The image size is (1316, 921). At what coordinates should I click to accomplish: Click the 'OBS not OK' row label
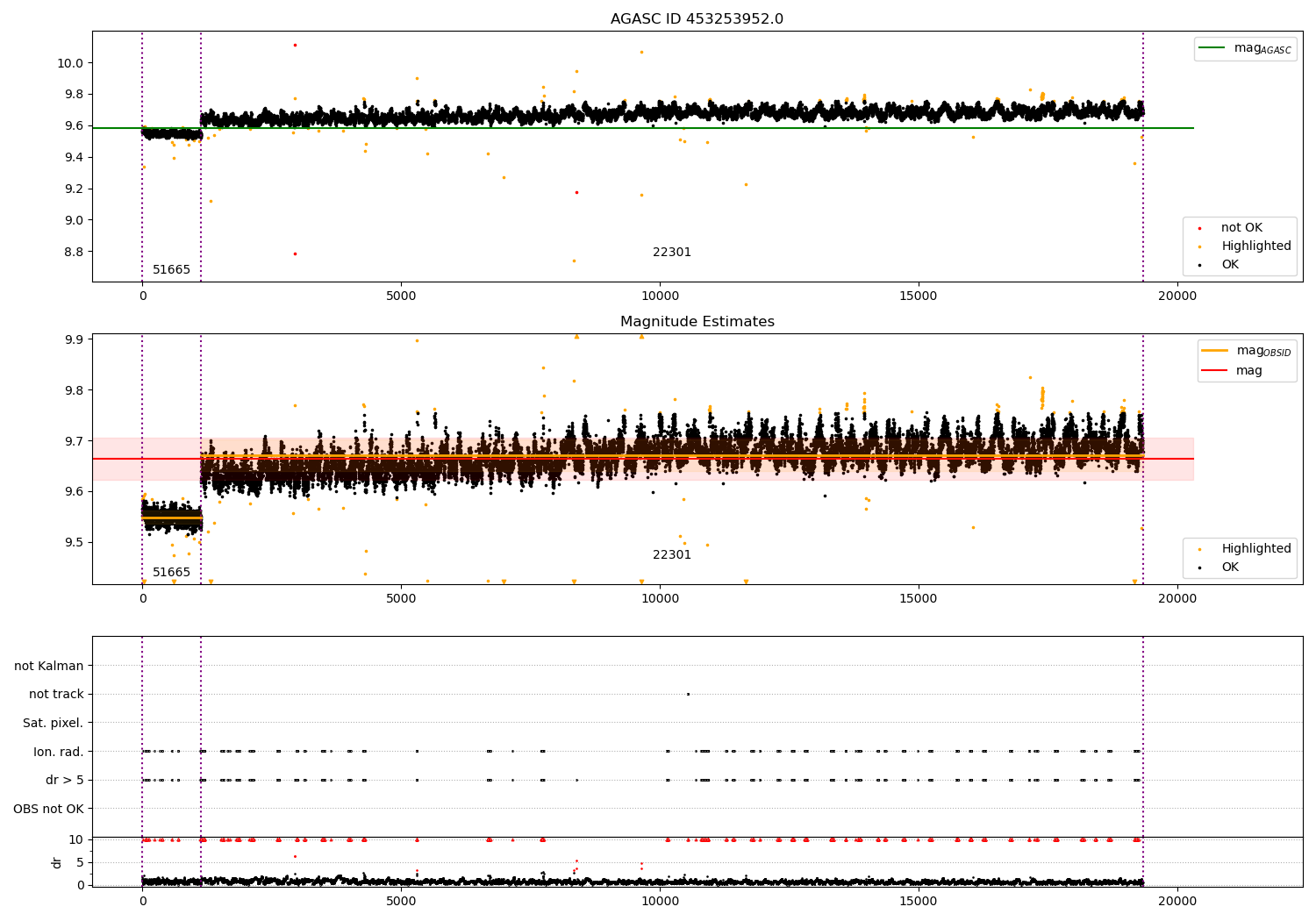point(48,809)
